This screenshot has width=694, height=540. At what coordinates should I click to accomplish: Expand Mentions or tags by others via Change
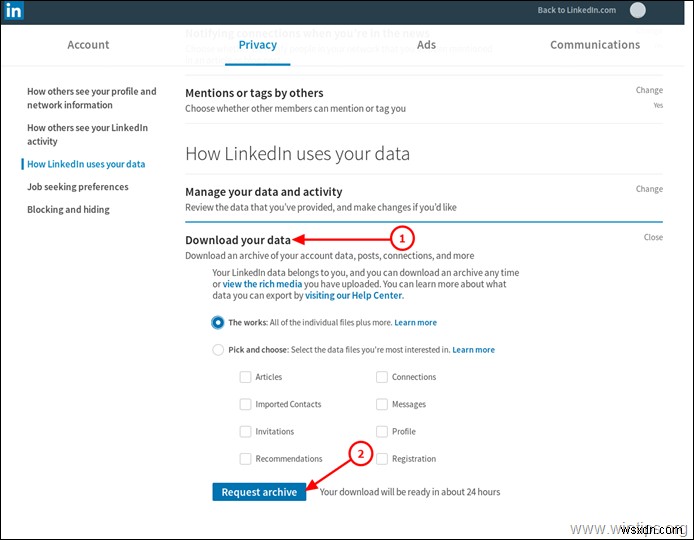[649, 91]
